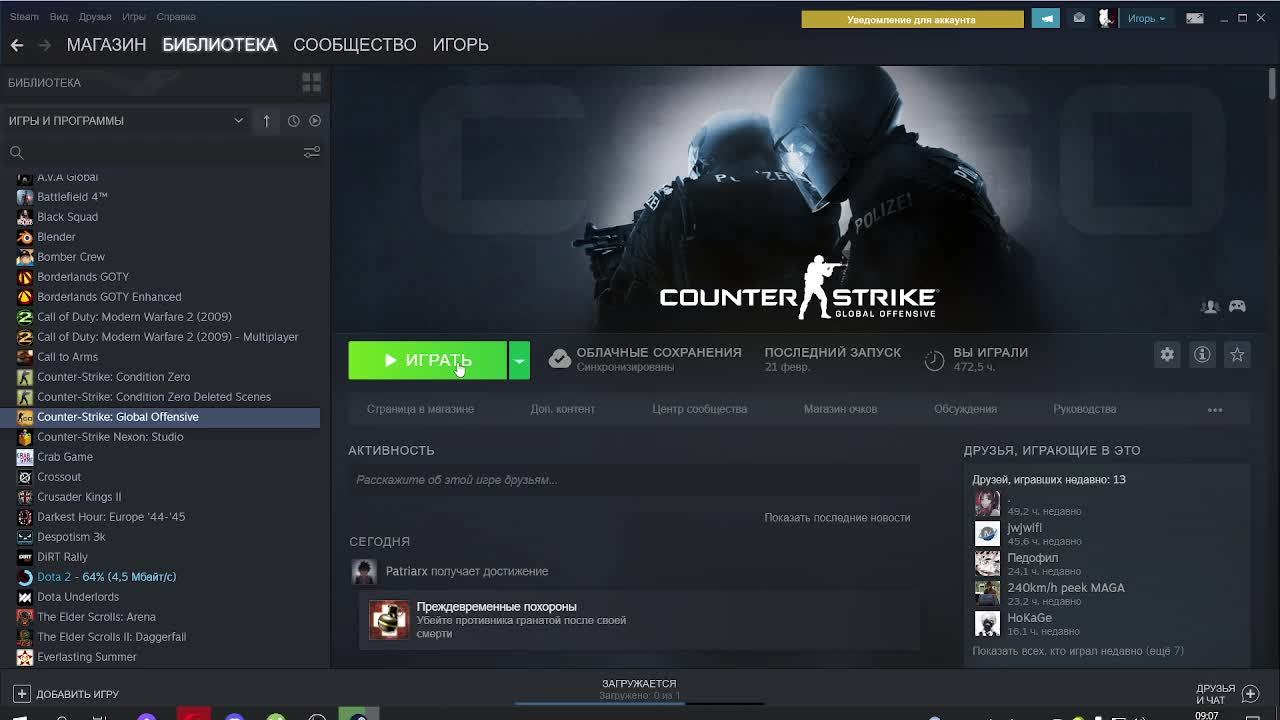Open the Игры menu
Screen dimensions: 1280x720
point(133,17)
